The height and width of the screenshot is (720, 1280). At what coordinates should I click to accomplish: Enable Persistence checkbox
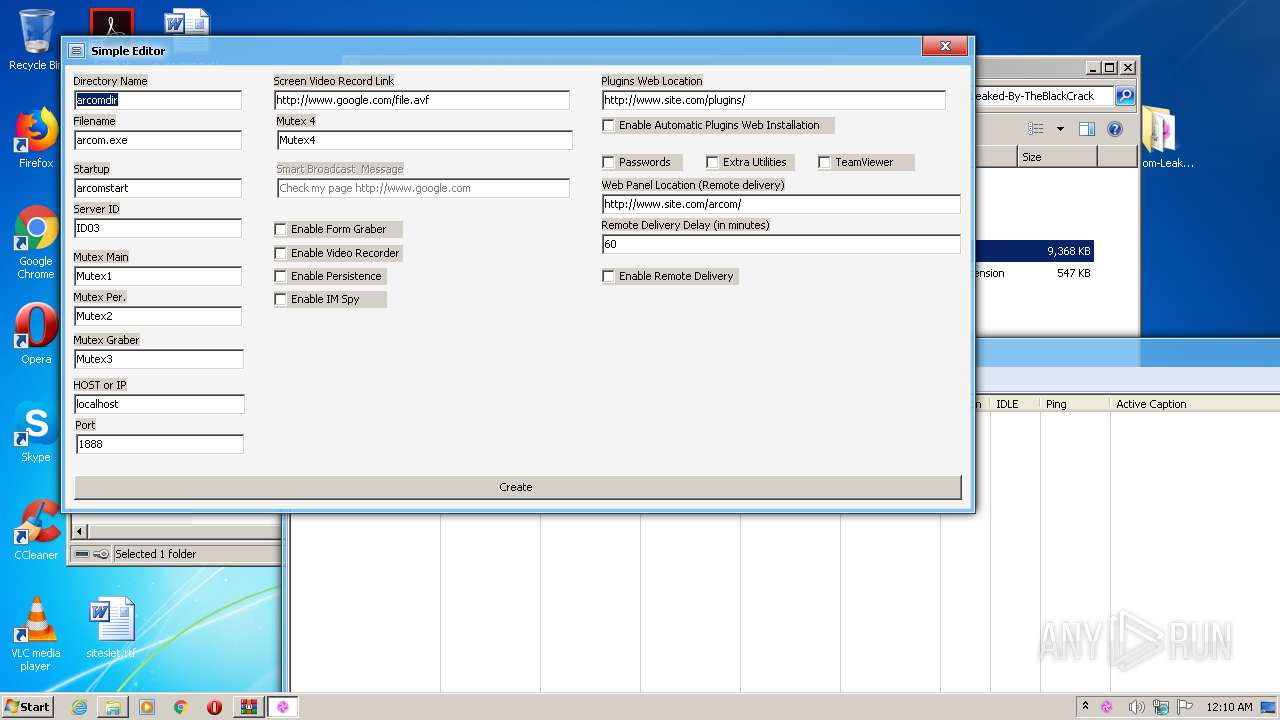280,276
